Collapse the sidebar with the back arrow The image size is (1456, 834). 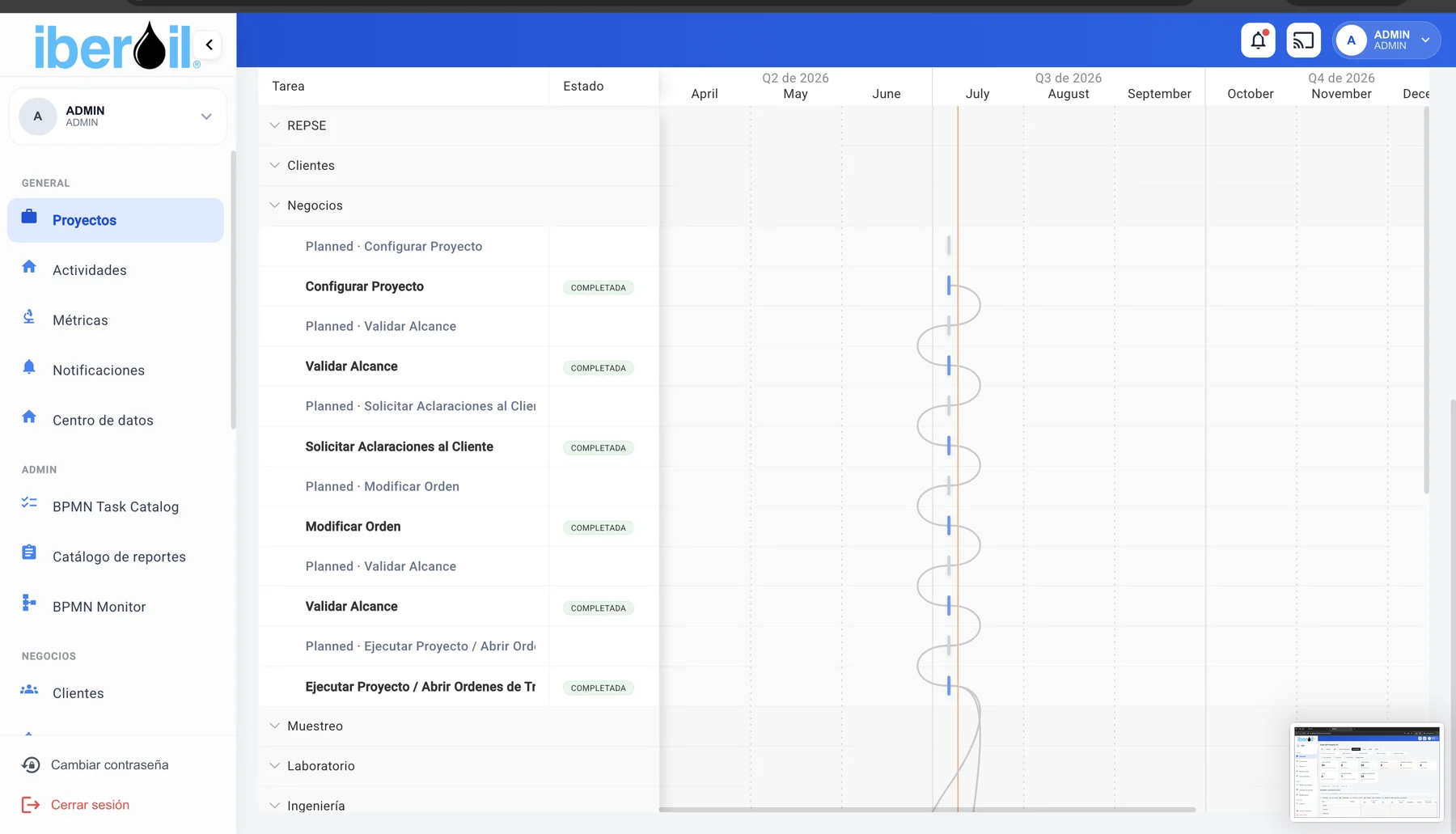point(209,44)
